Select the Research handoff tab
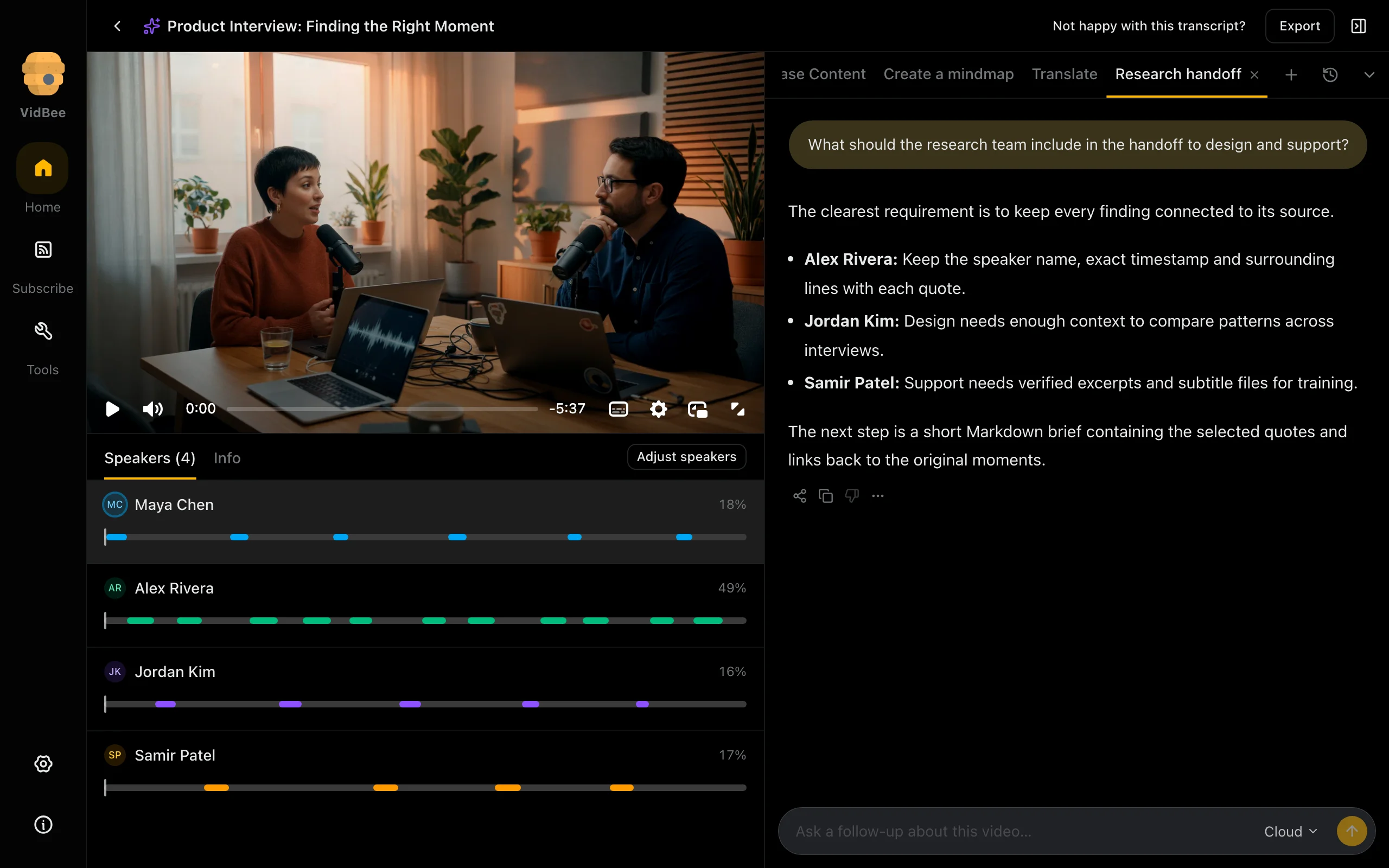This screenshot has height=868, width=1389. pos(1178,74)
